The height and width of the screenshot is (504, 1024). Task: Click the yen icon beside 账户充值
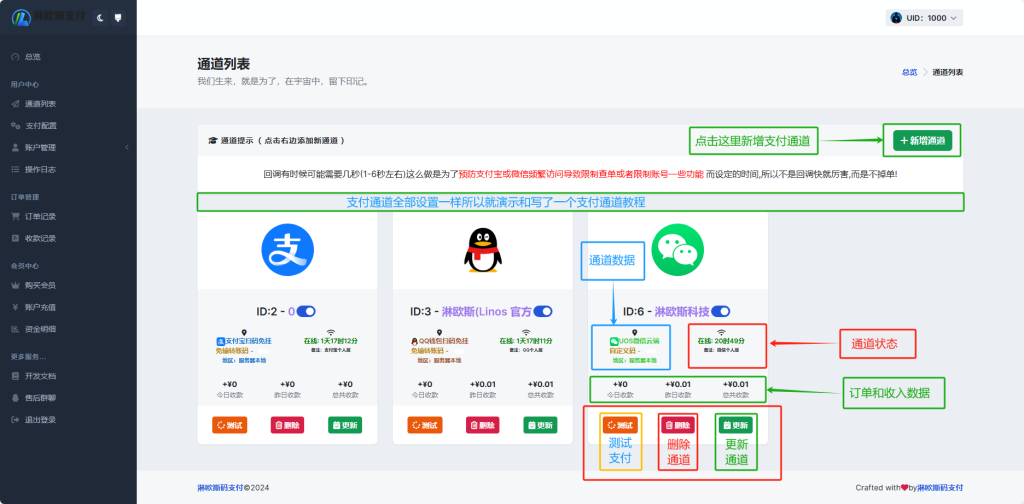tap(15, 307)
